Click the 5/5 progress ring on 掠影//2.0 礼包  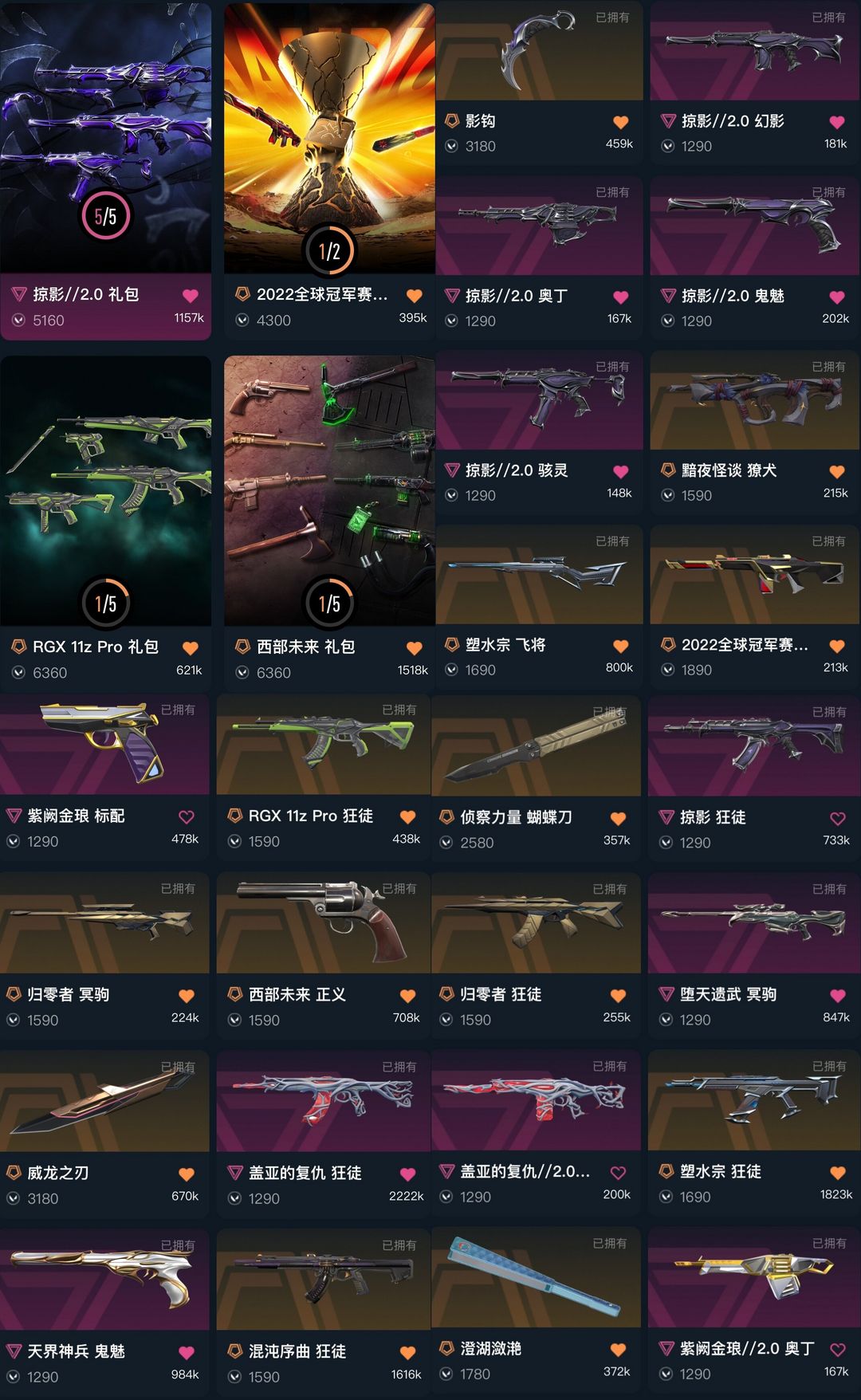click(x=105, y=216)
